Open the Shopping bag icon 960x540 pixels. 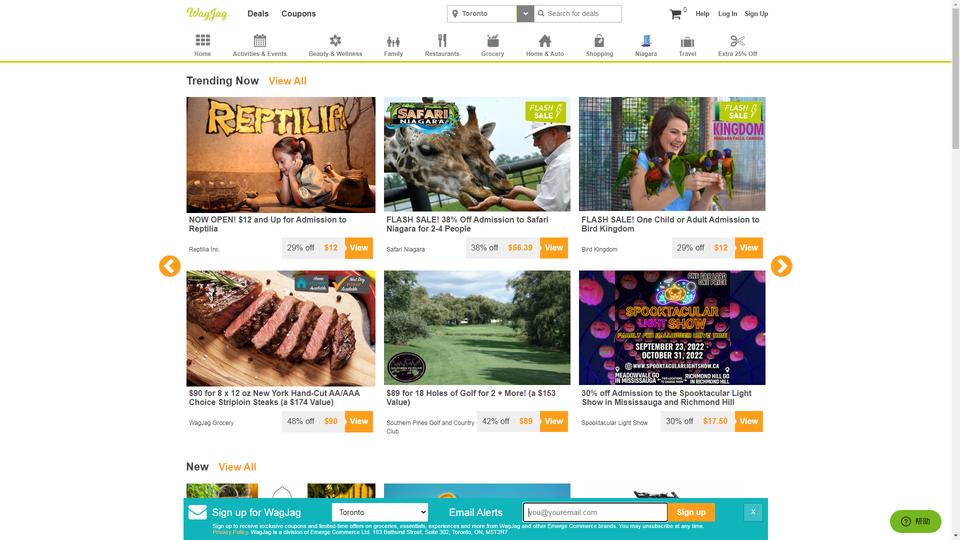click(x=599, y=40)
